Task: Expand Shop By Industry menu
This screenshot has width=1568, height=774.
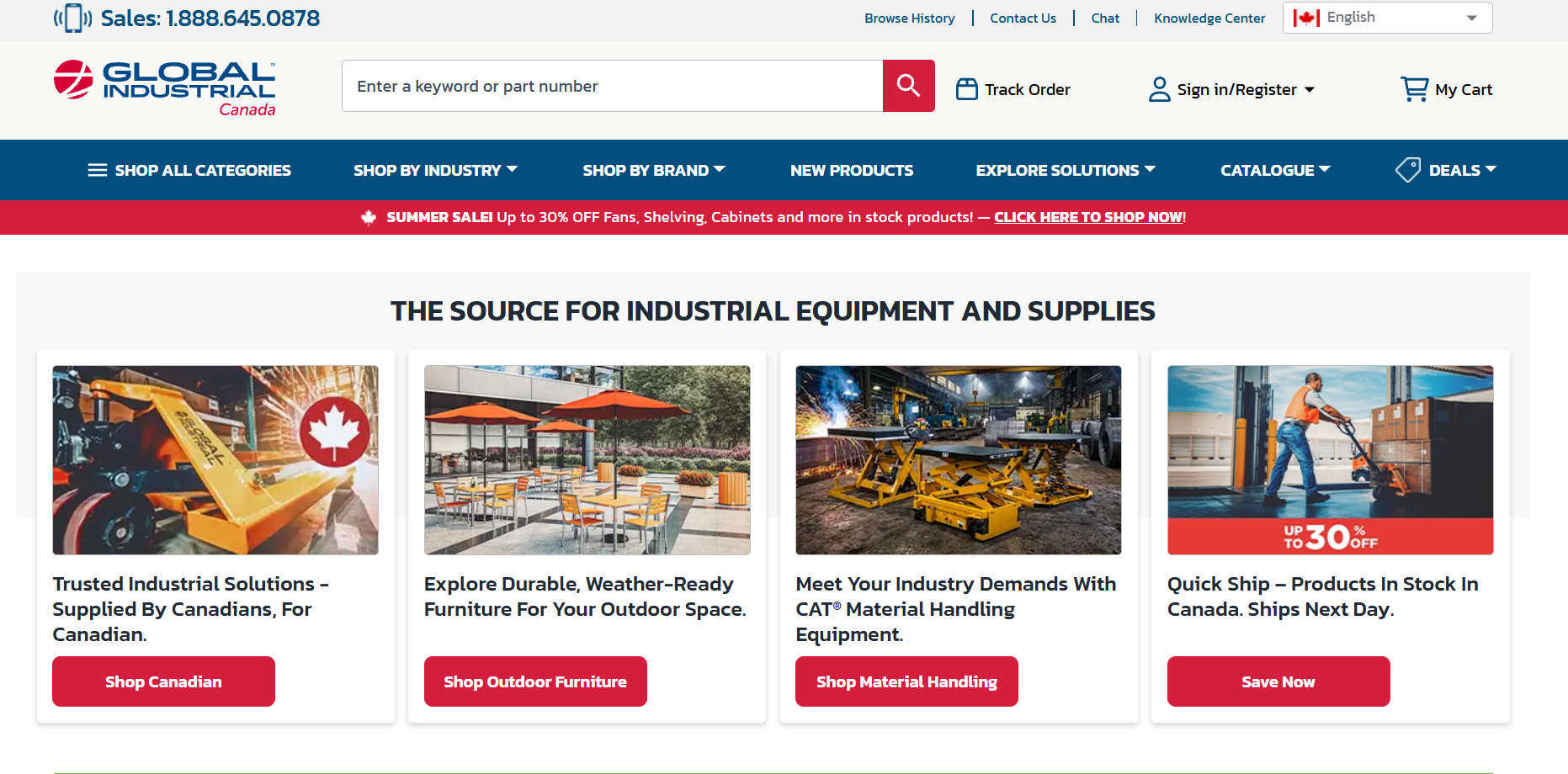Action: pos(435,170)
